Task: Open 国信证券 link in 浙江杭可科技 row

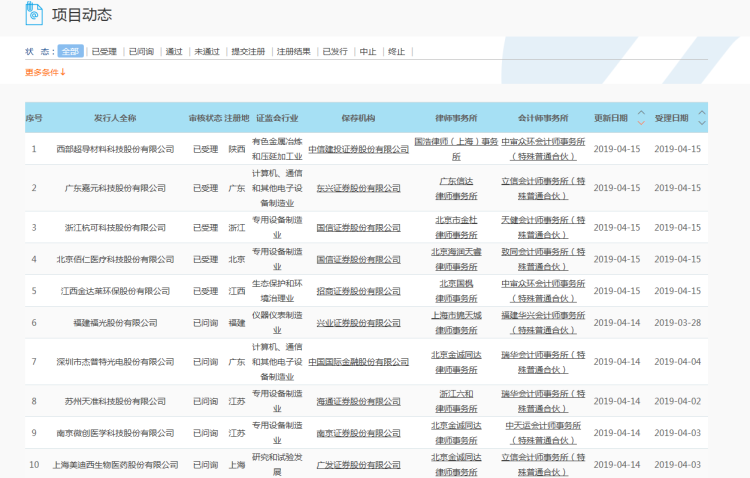Action: pos(358,228)
